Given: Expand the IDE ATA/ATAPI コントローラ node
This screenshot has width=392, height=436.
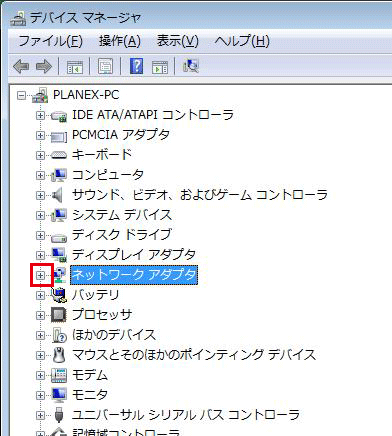Looking at the screenshot, I should click(x=40, y=115).
